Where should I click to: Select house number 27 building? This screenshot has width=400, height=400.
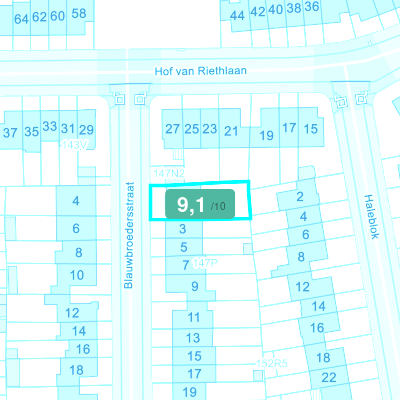click(x=173, y=129)
